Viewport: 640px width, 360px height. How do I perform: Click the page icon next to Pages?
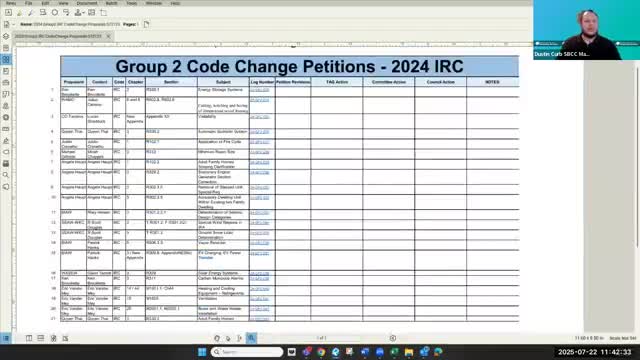(x=147, y=24)
